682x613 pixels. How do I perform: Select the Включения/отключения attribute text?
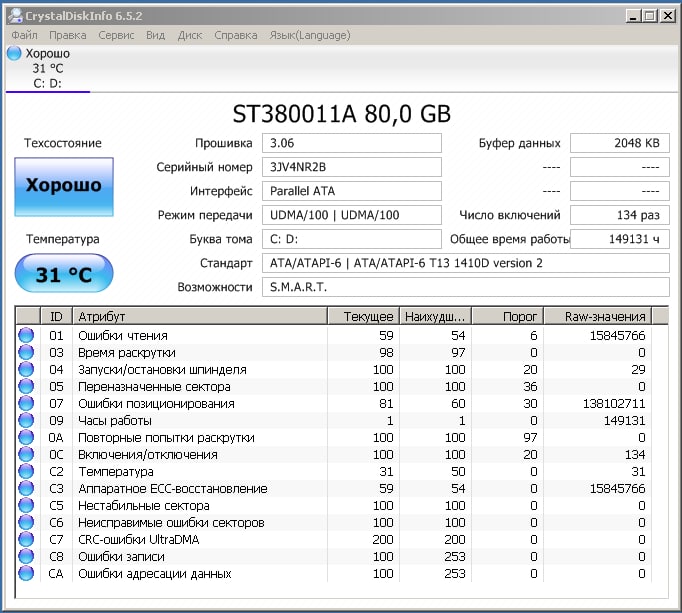(147, 454)
